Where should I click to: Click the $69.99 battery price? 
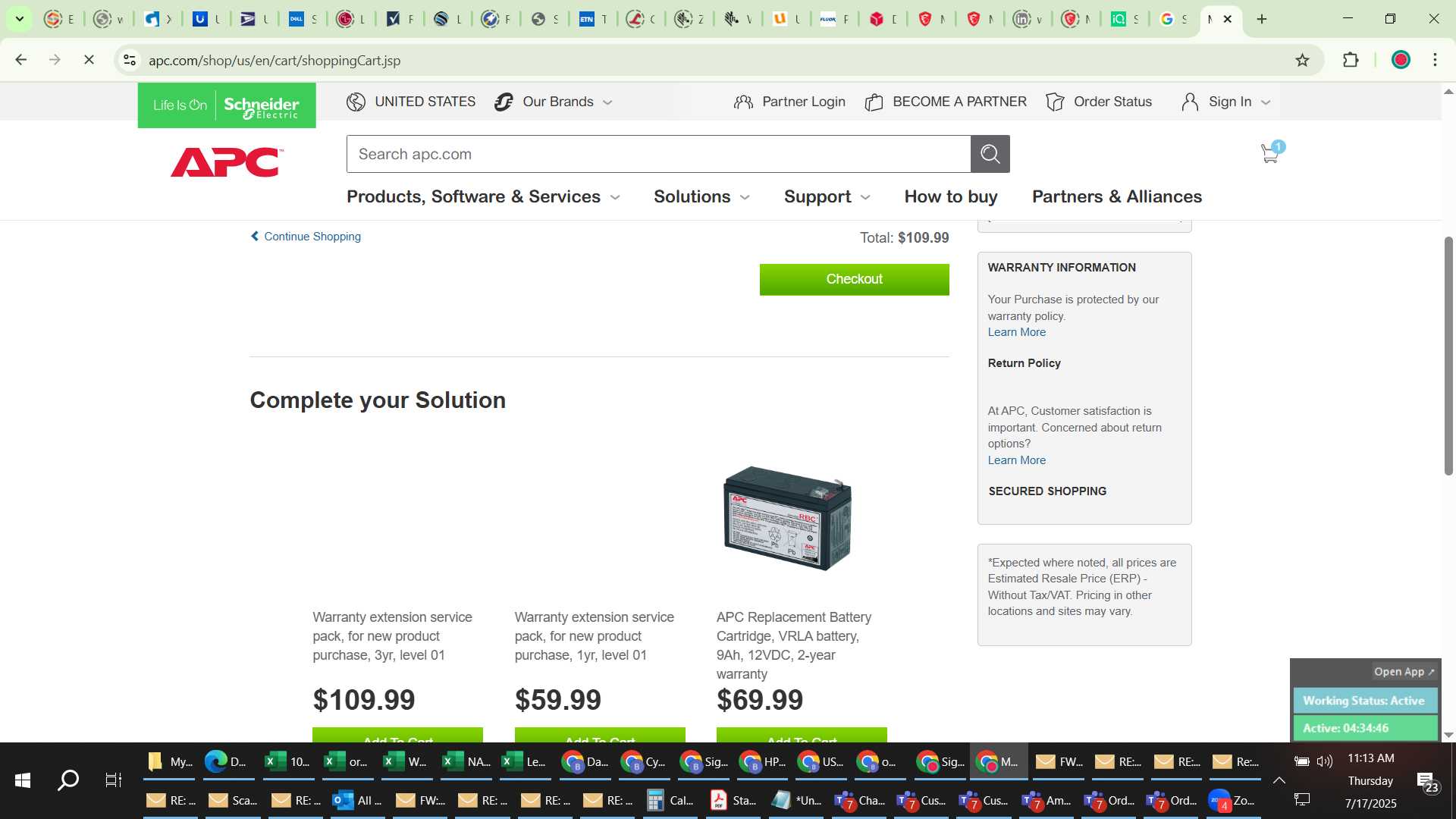760,700
